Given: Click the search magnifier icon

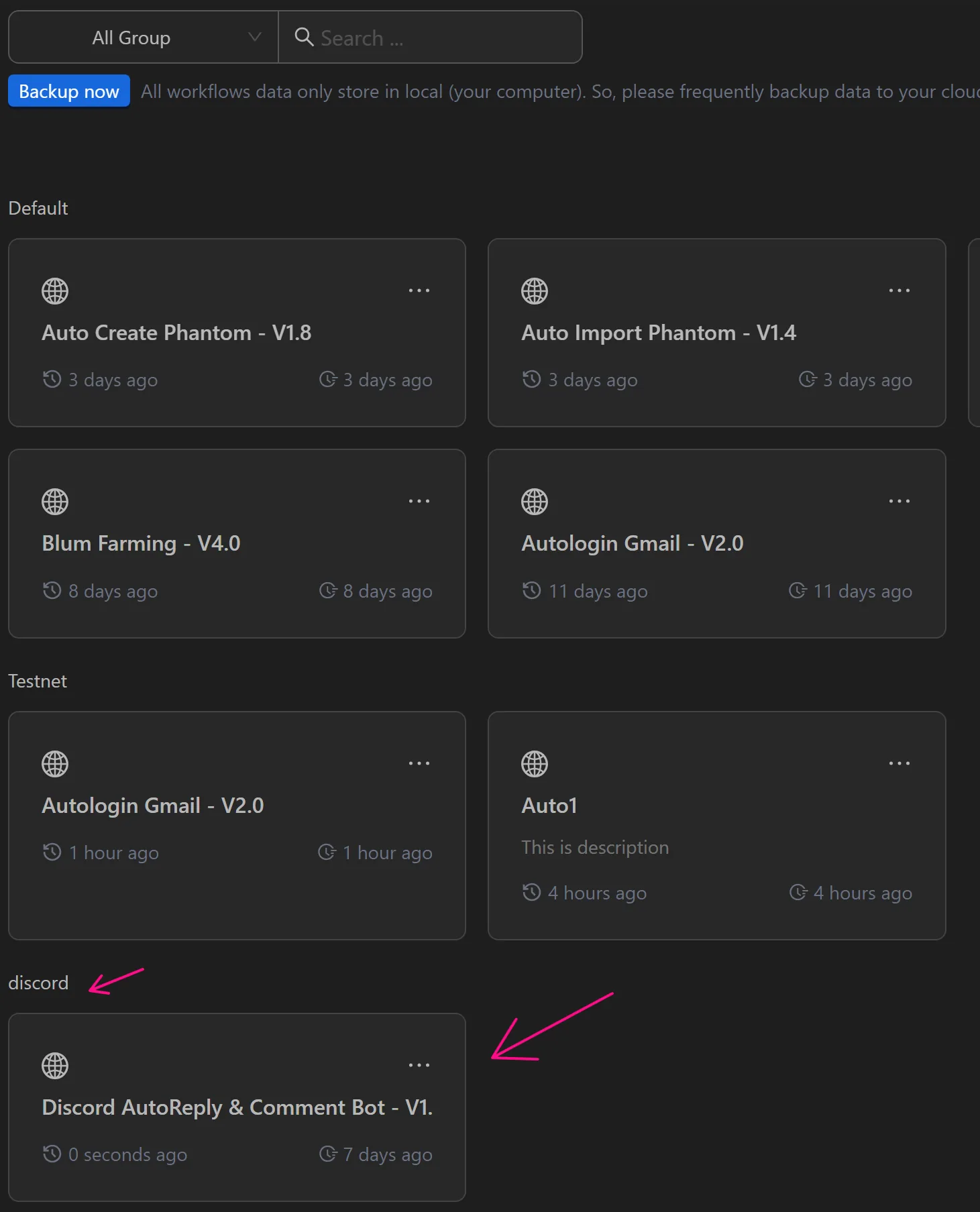Looking at the screenshot, I should point(305,38).
